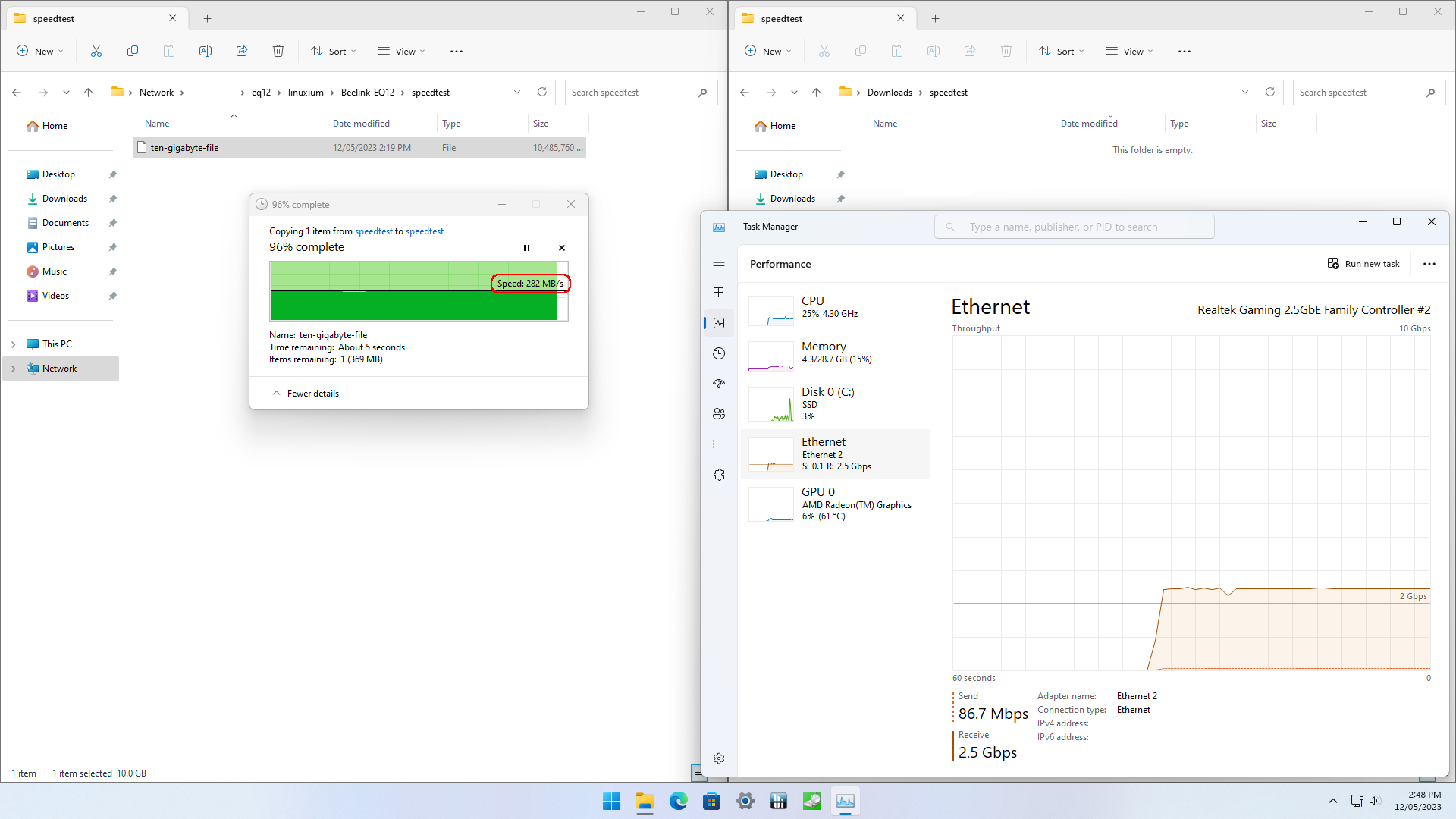
Task: Expand Network tree node
Action: coord(13,369)
